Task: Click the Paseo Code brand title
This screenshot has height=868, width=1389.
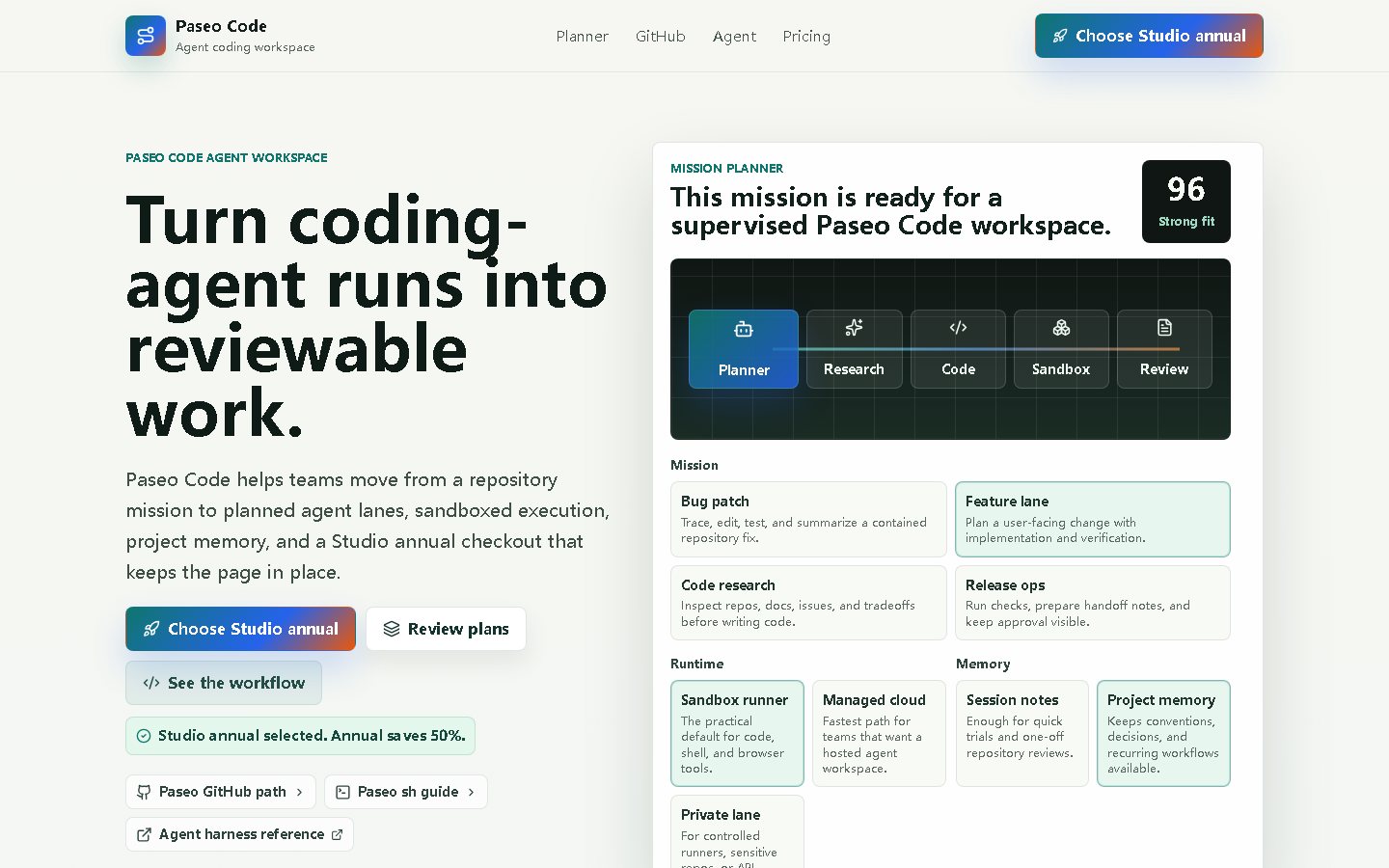Action: [221, 26]
